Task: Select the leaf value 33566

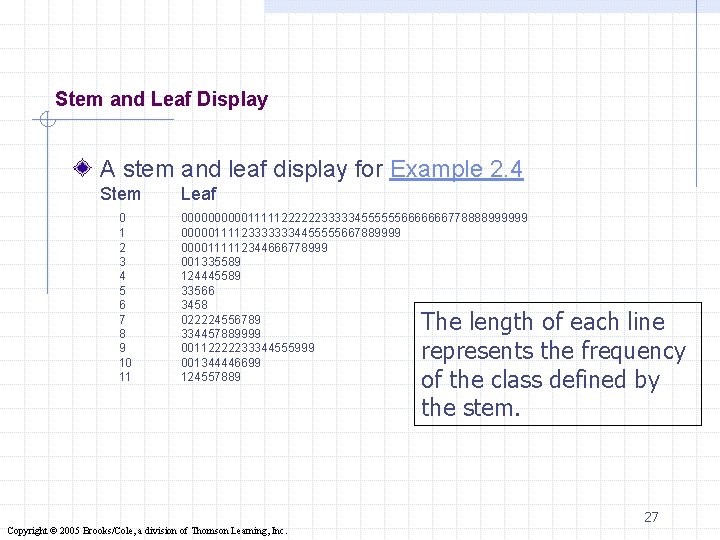Action: click(198, 291)
